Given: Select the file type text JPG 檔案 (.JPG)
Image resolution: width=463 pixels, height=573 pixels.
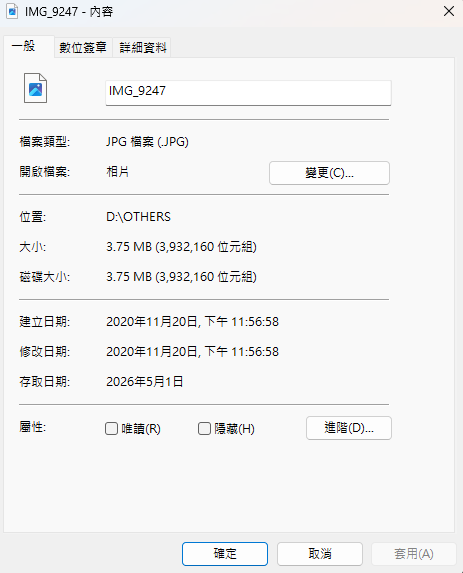Looking at the screenshot, I should [147, 141].
